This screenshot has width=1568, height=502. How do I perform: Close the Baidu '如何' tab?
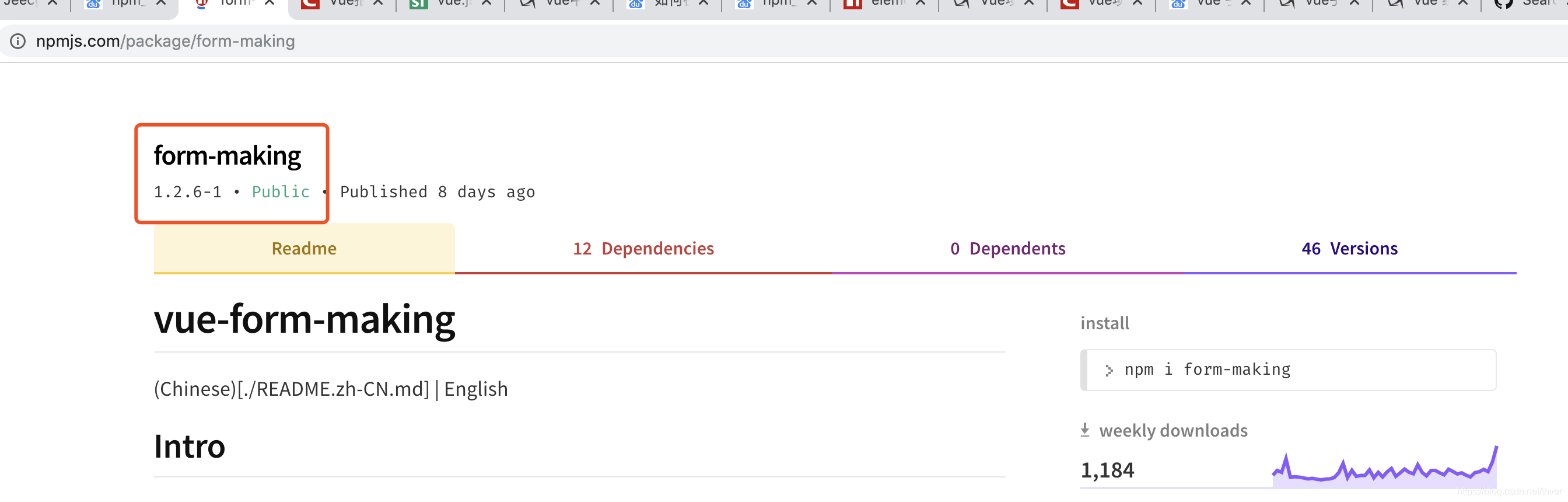(703, 3)
